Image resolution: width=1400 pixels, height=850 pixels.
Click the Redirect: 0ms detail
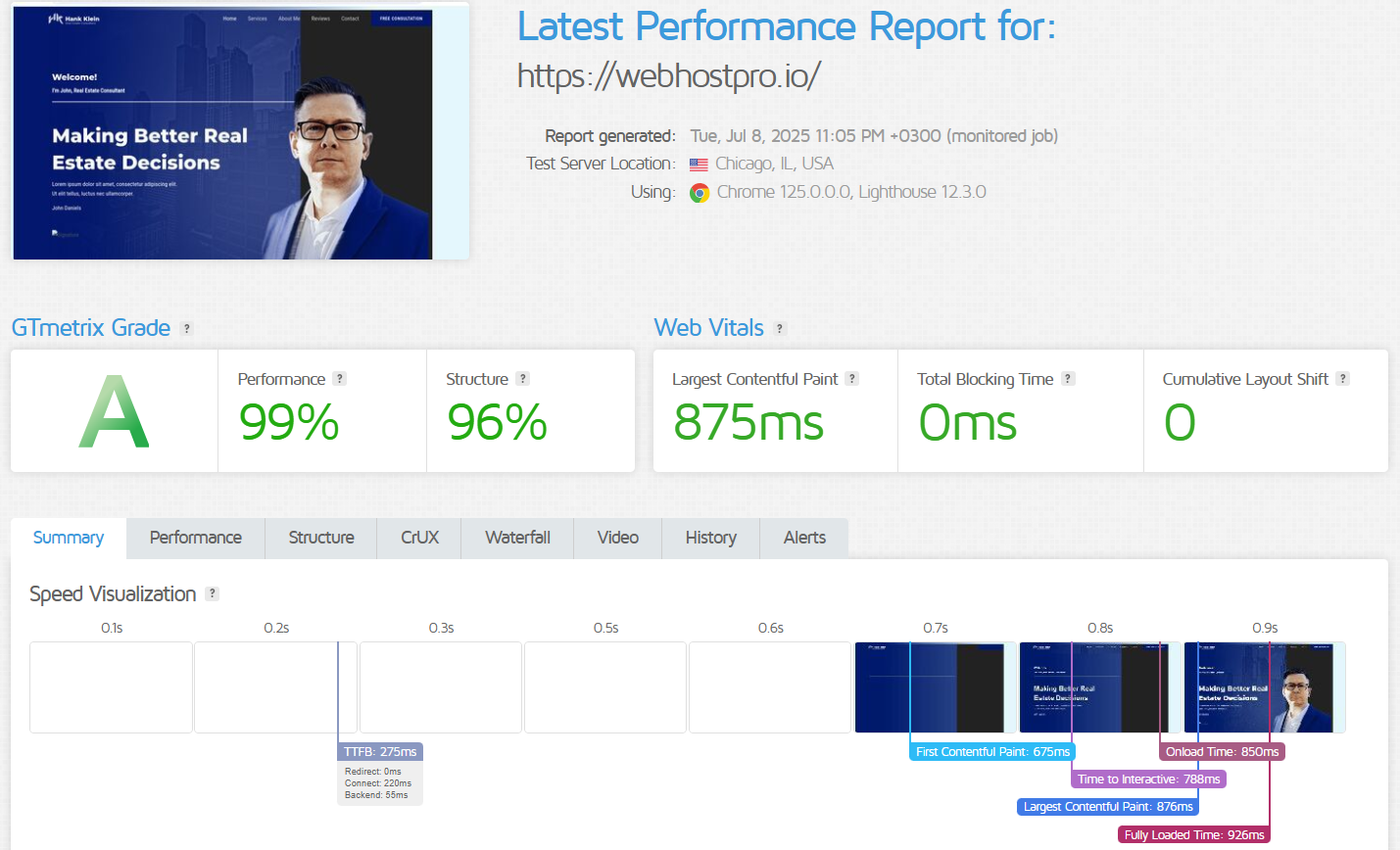373,772
